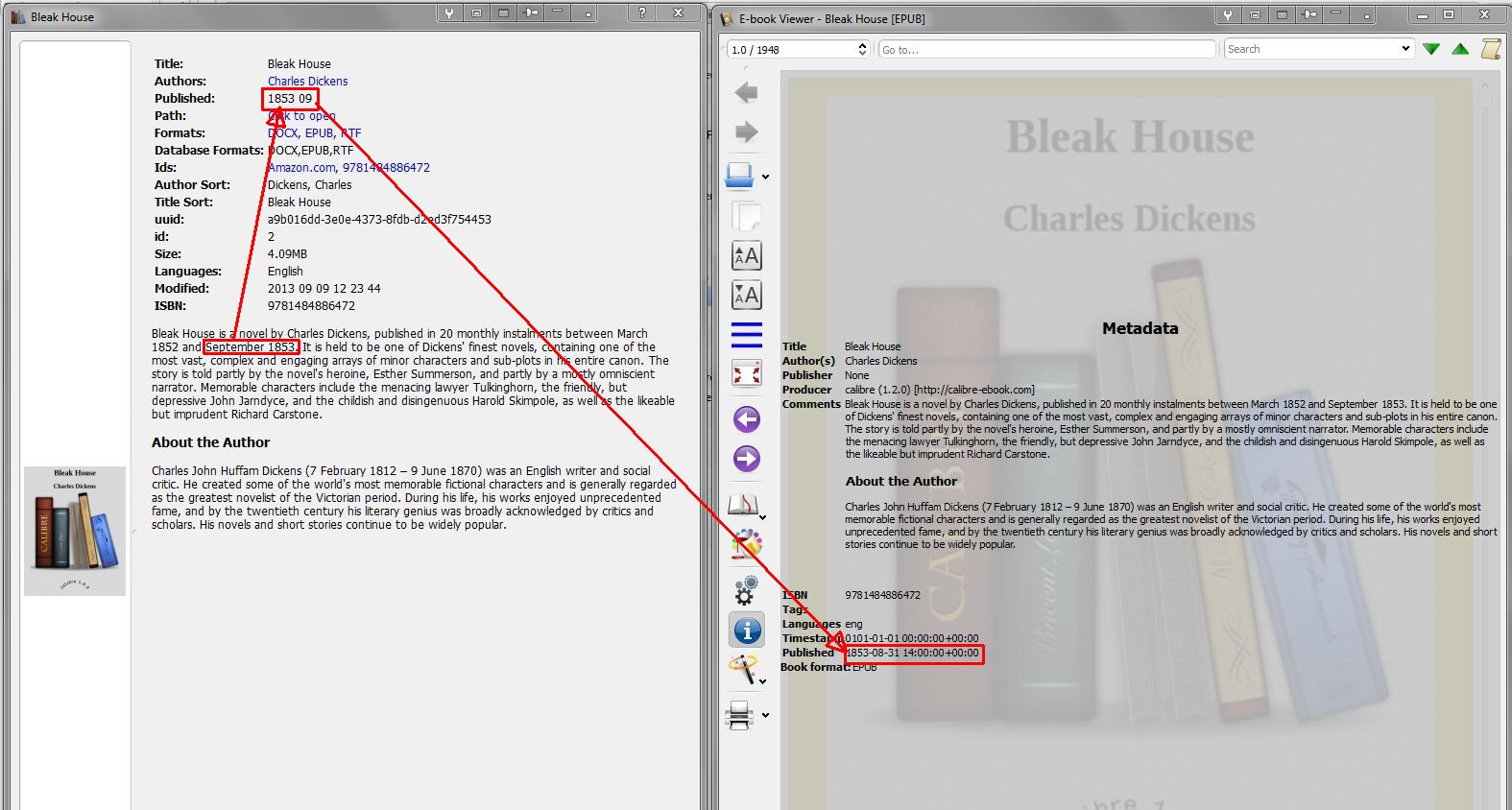Screen dimensions: 1512x810
Task: Click the Published value 1853 09
Action: [290, 99]
